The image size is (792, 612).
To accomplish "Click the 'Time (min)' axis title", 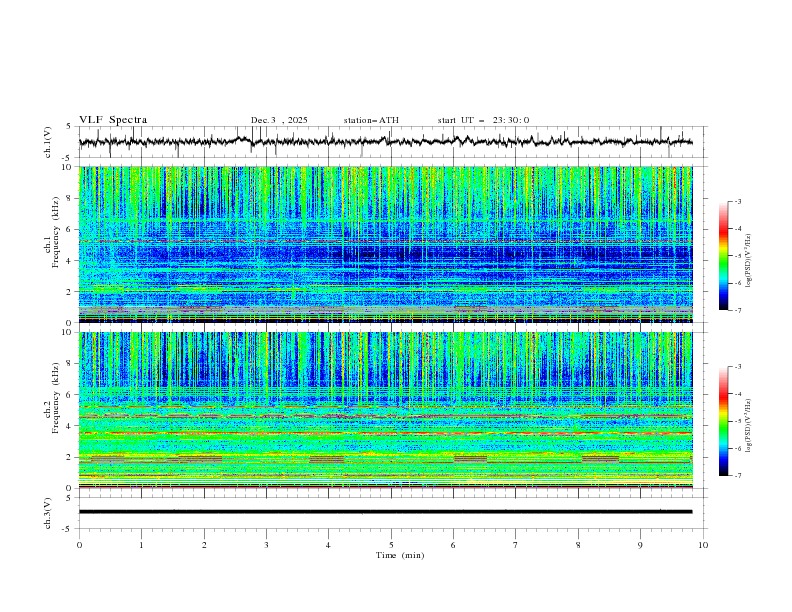I will coord(400,555).
